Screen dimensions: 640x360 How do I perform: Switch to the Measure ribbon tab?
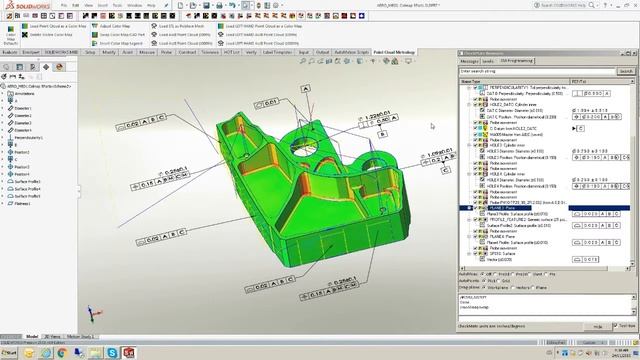tap(147, 52)
